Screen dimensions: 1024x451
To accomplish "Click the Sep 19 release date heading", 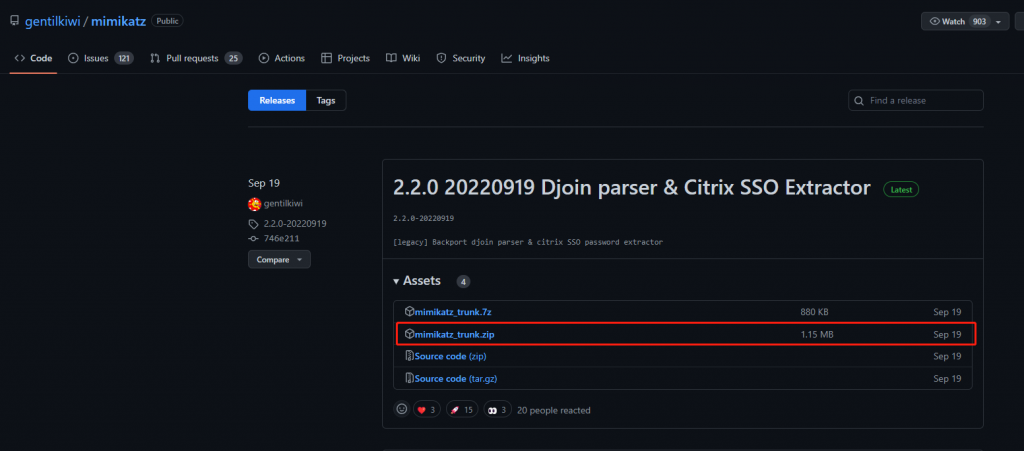I will pyautogui.click(x=264, y=183).
